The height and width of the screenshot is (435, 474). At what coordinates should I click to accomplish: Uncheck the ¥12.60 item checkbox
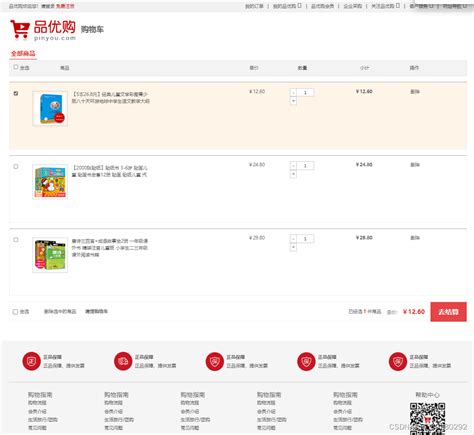(16, 93)
